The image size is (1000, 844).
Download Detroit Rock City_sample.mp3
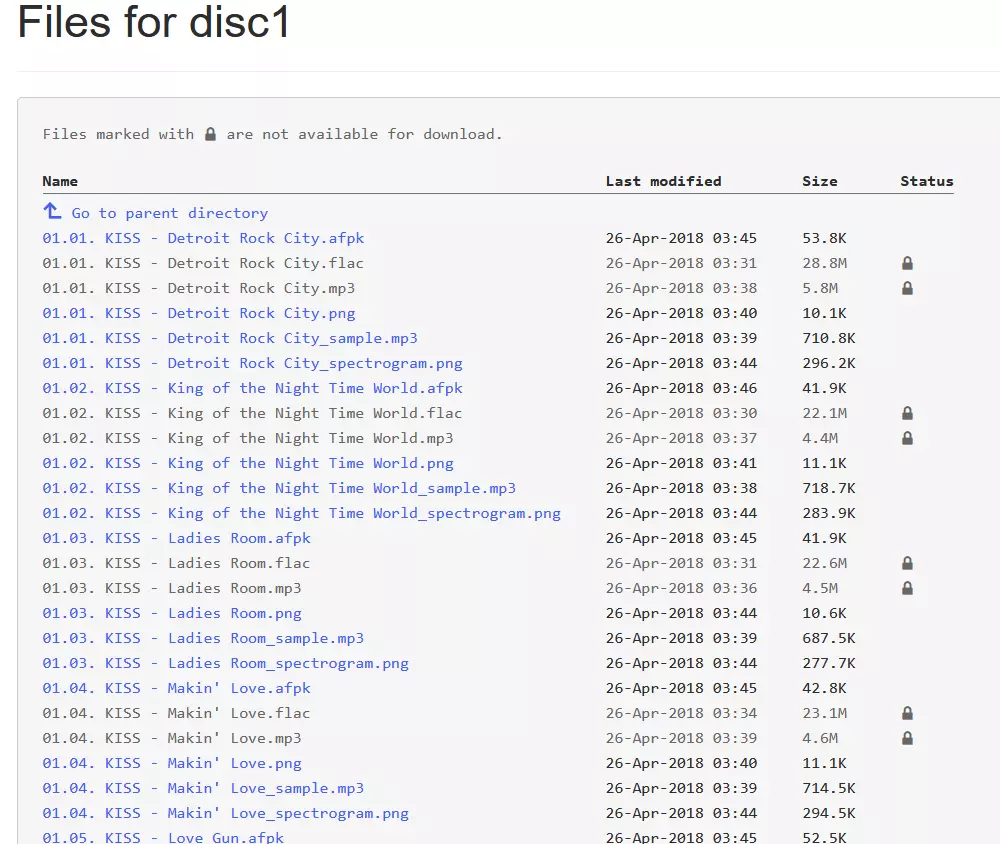click(x=230, y=338)
